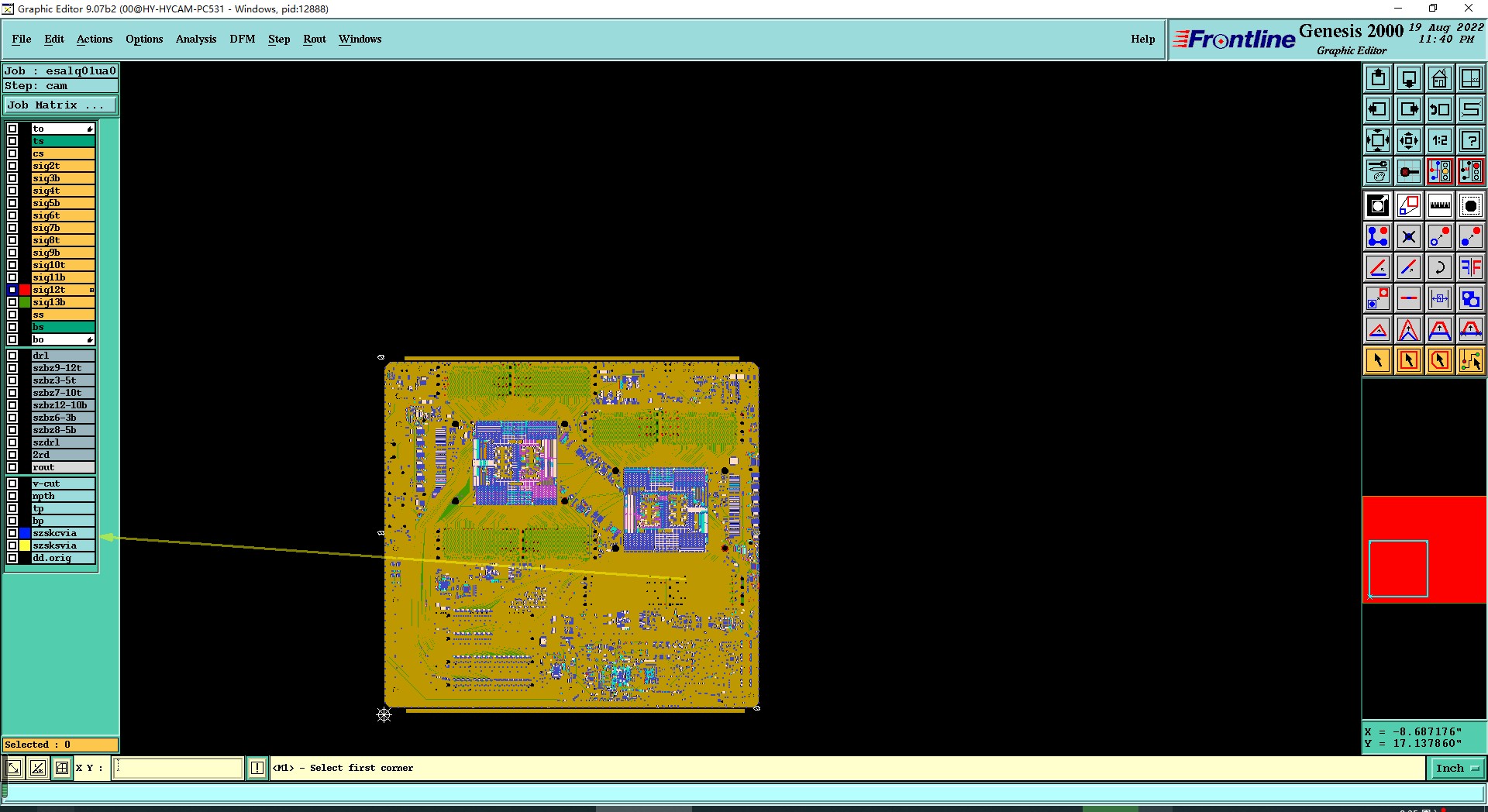1488x812 pixels.
Task: Open the DFM menu
Action: [x=243, y=39]
